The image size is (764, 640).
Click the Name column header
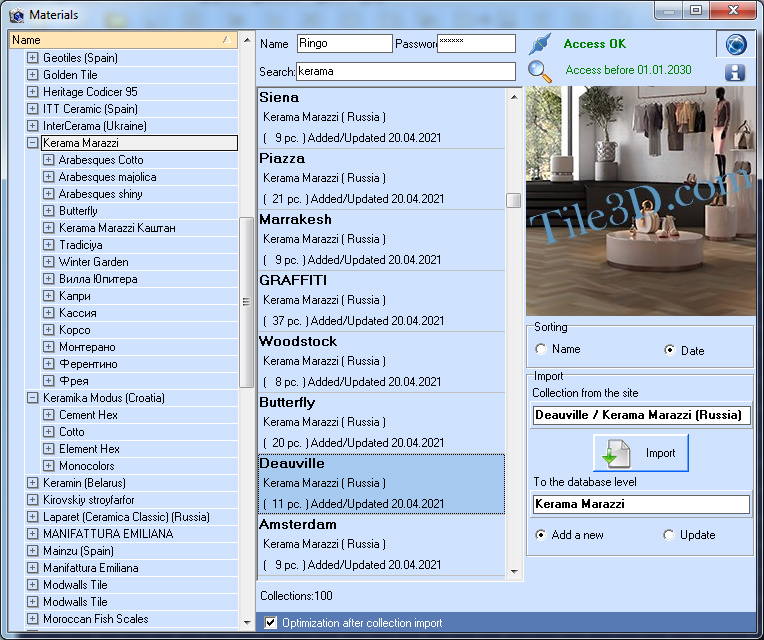(123, 40)
